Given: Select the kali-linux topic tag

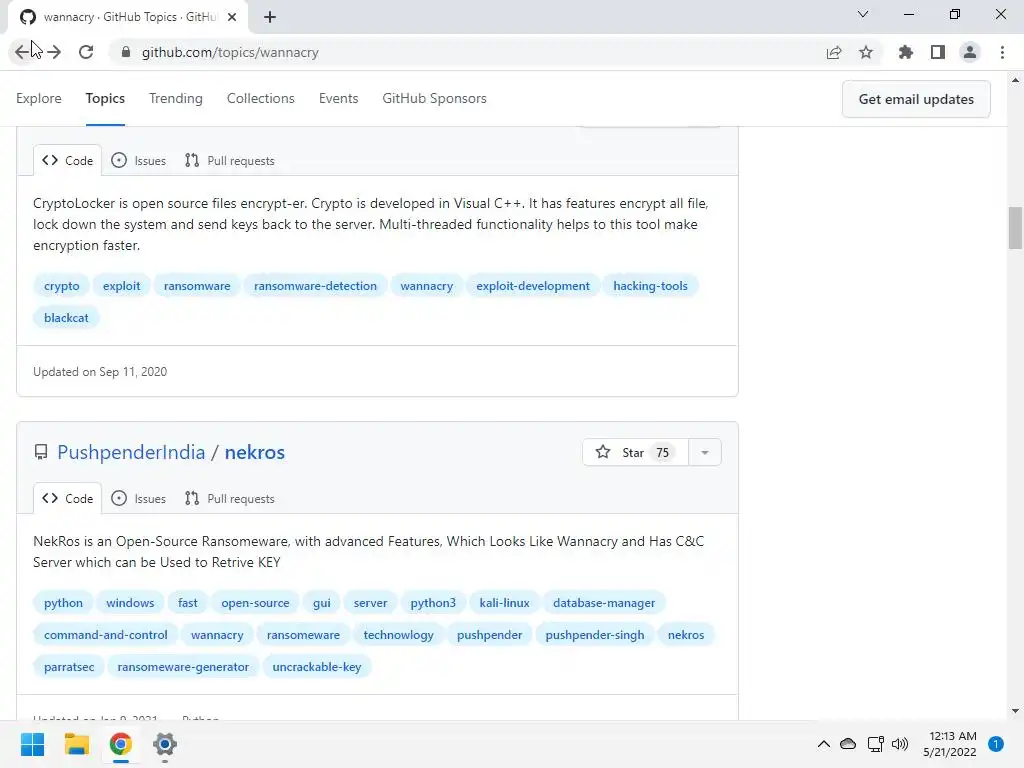Looking at the screenshot, I should 504,603.
